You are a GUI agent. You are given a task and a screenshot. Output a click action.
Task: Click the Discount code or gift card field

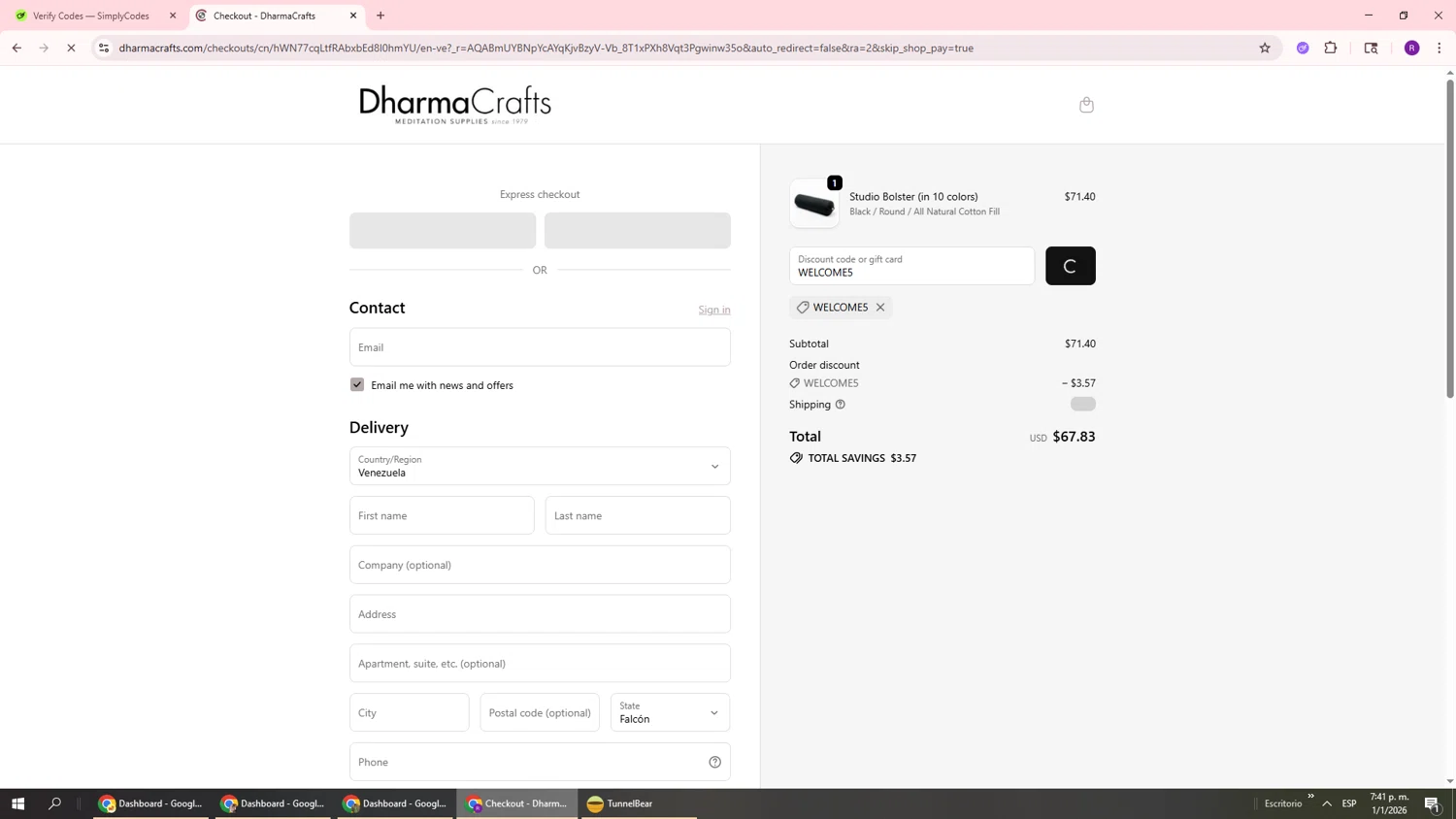[911, 266]
